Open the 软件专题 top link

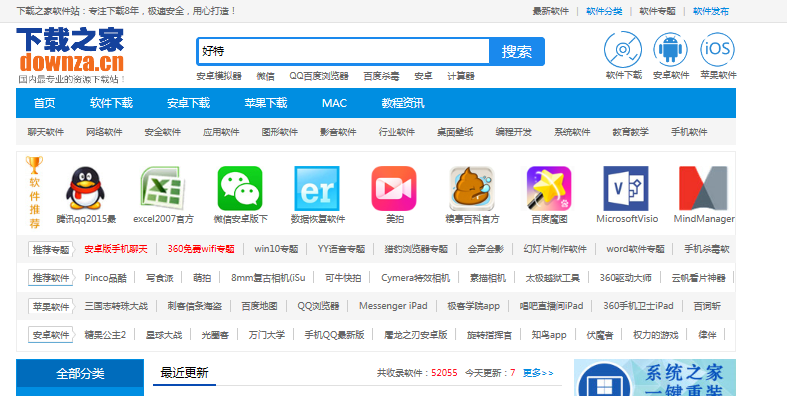click(658, 11)
